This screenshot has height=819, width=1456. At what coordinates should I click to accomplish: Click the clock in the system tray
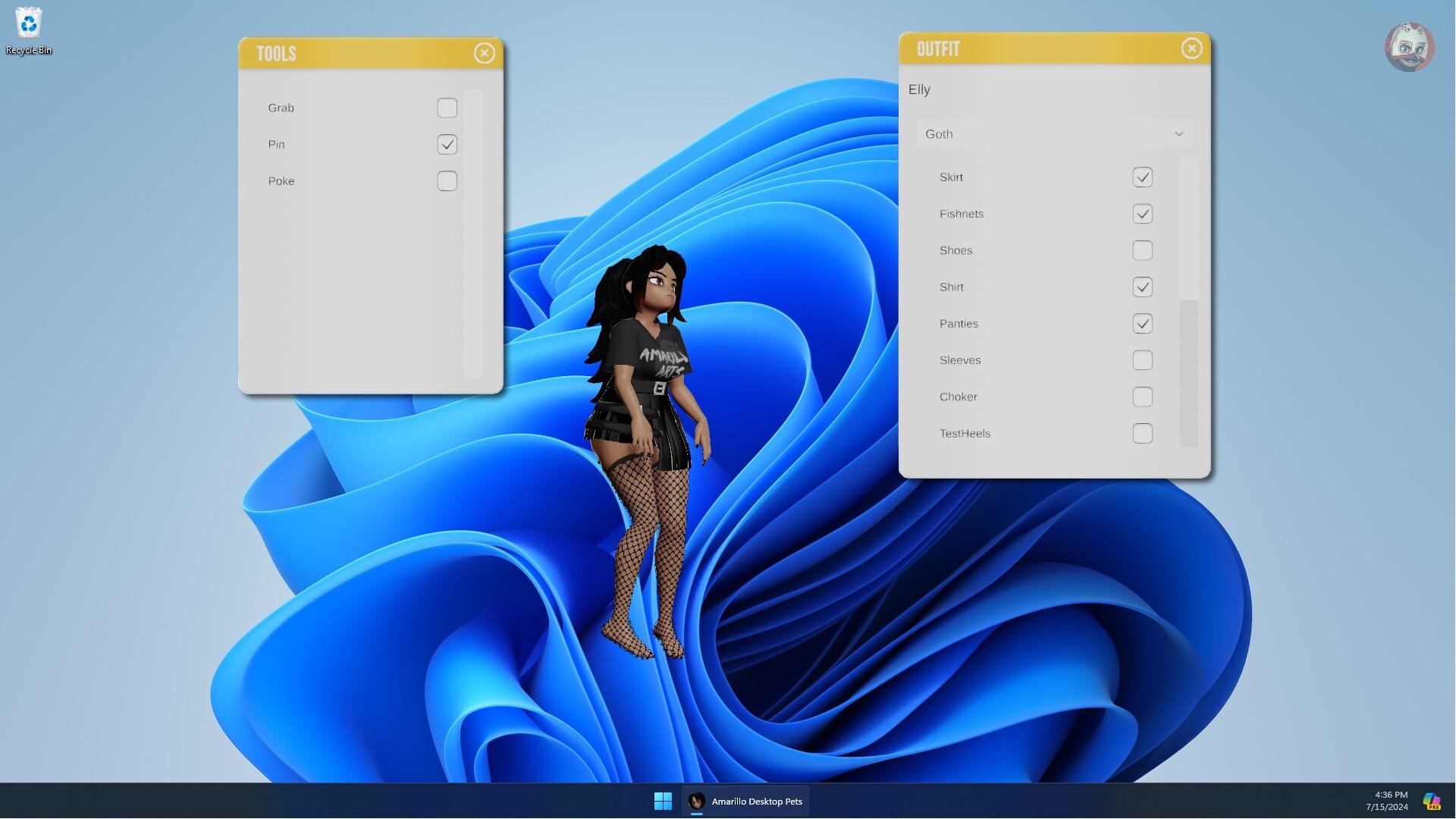(1389, 799)
